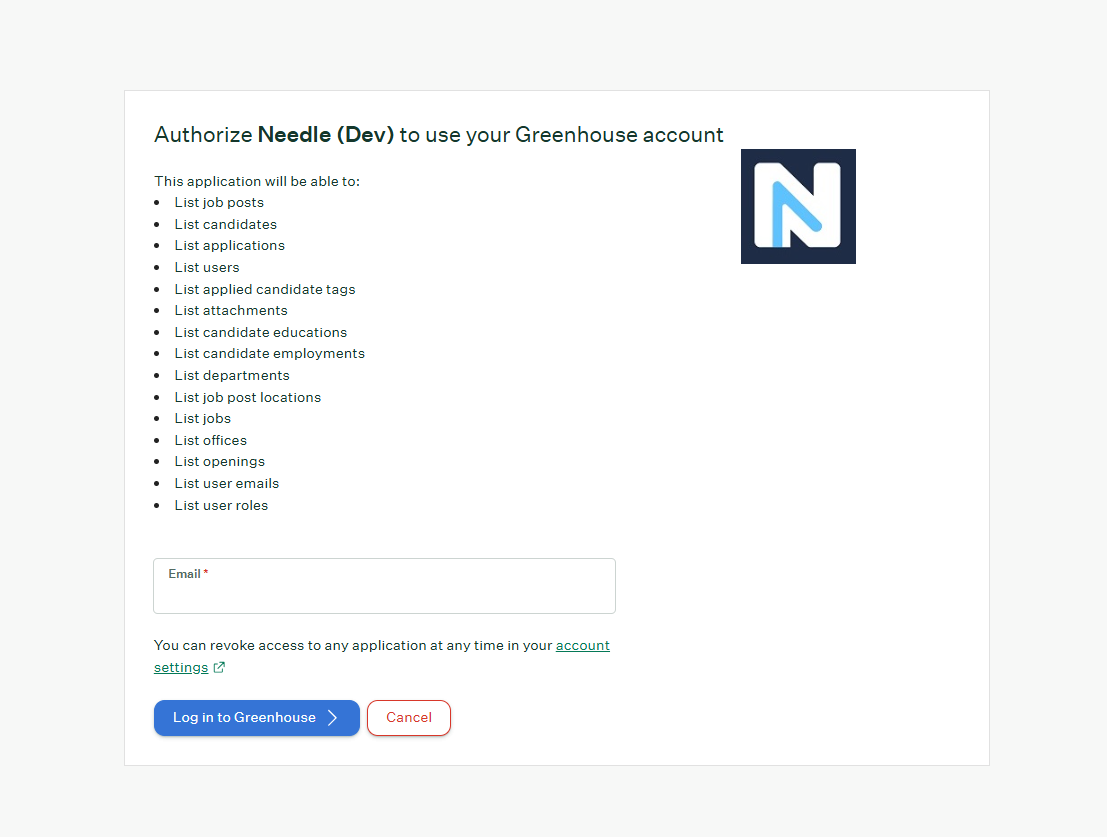Click the List job posts permission
1107x837 pixels.
(x=219, y=203)
